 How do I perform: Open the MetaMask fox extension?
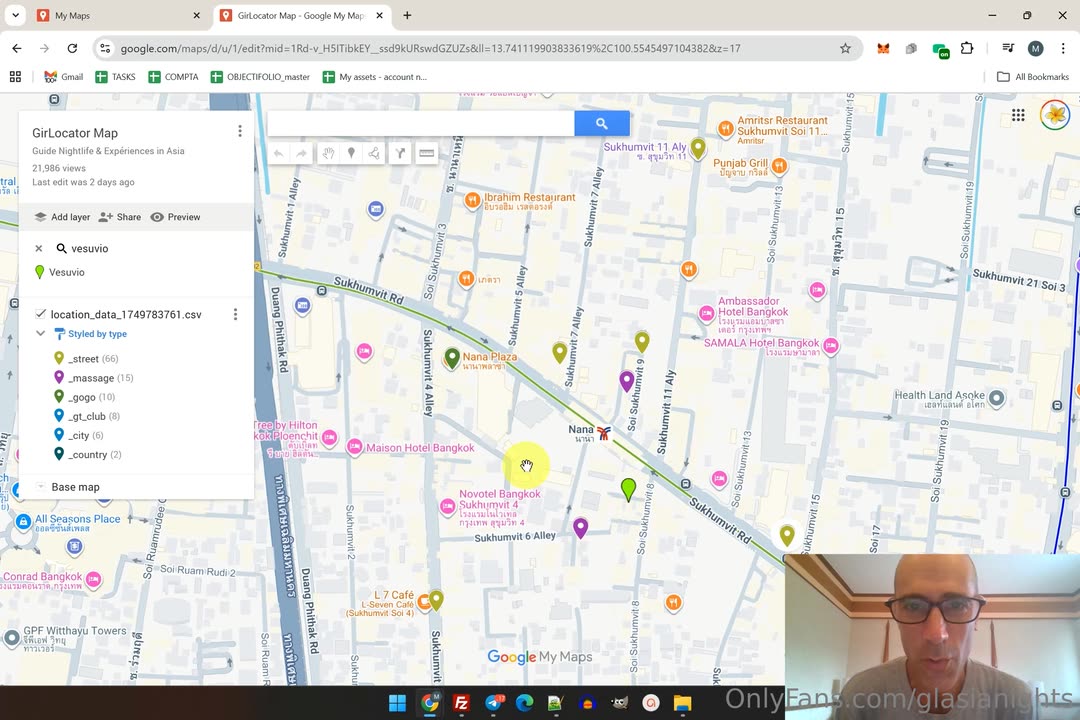(883, 48)
